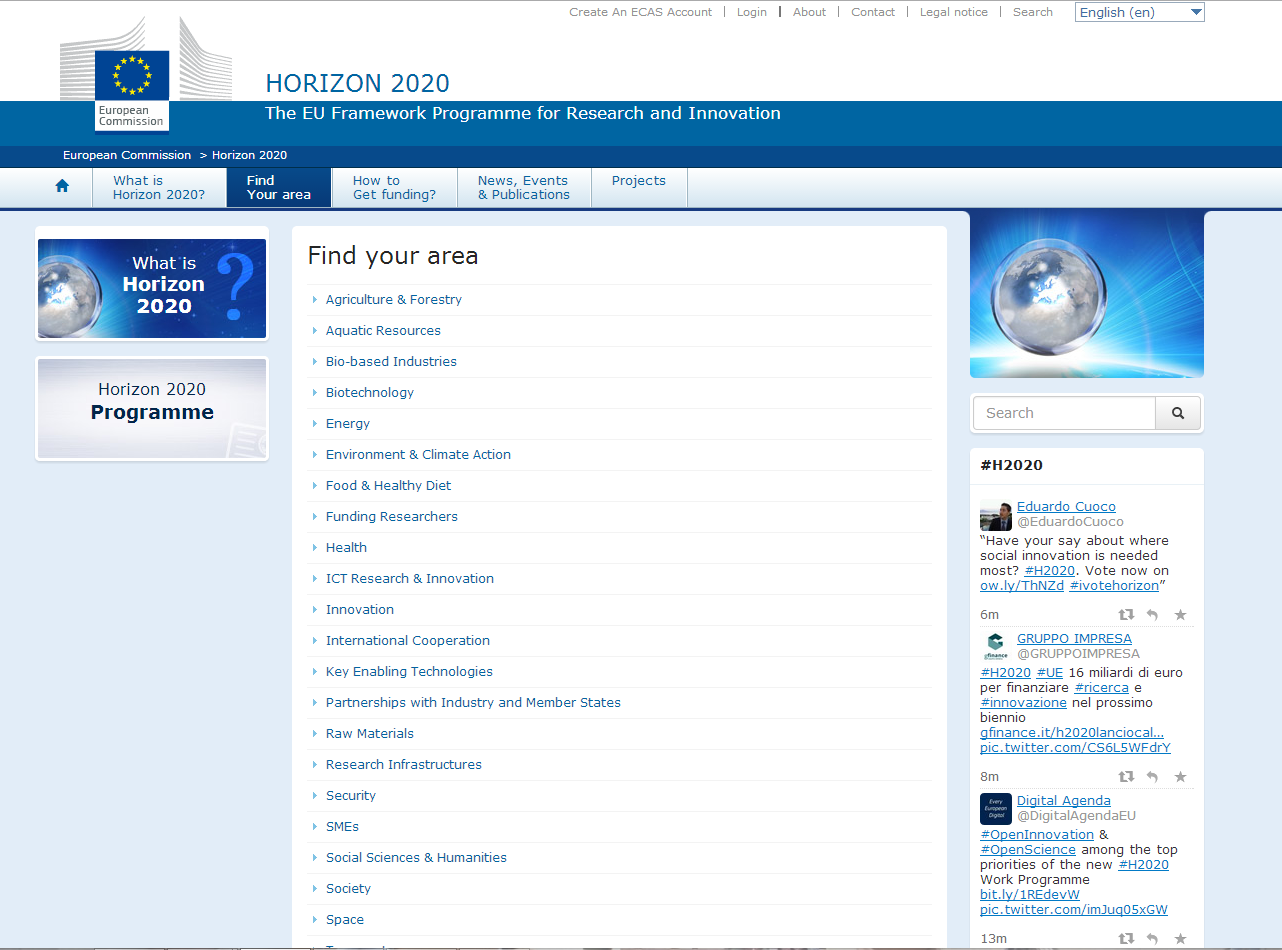
Task: Click the Login link
Action: tap(752, 12)
